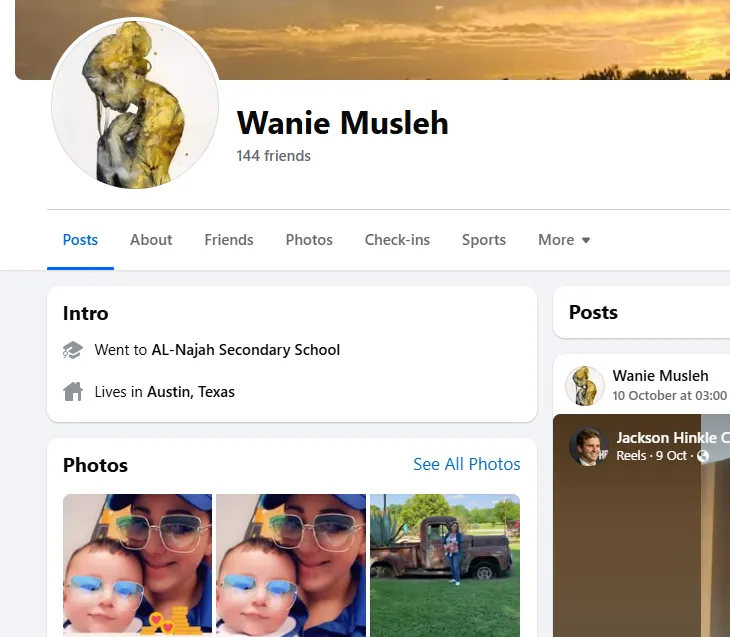
Task: Open first selfie photo with coin stickers
Action: click(137, 565)
